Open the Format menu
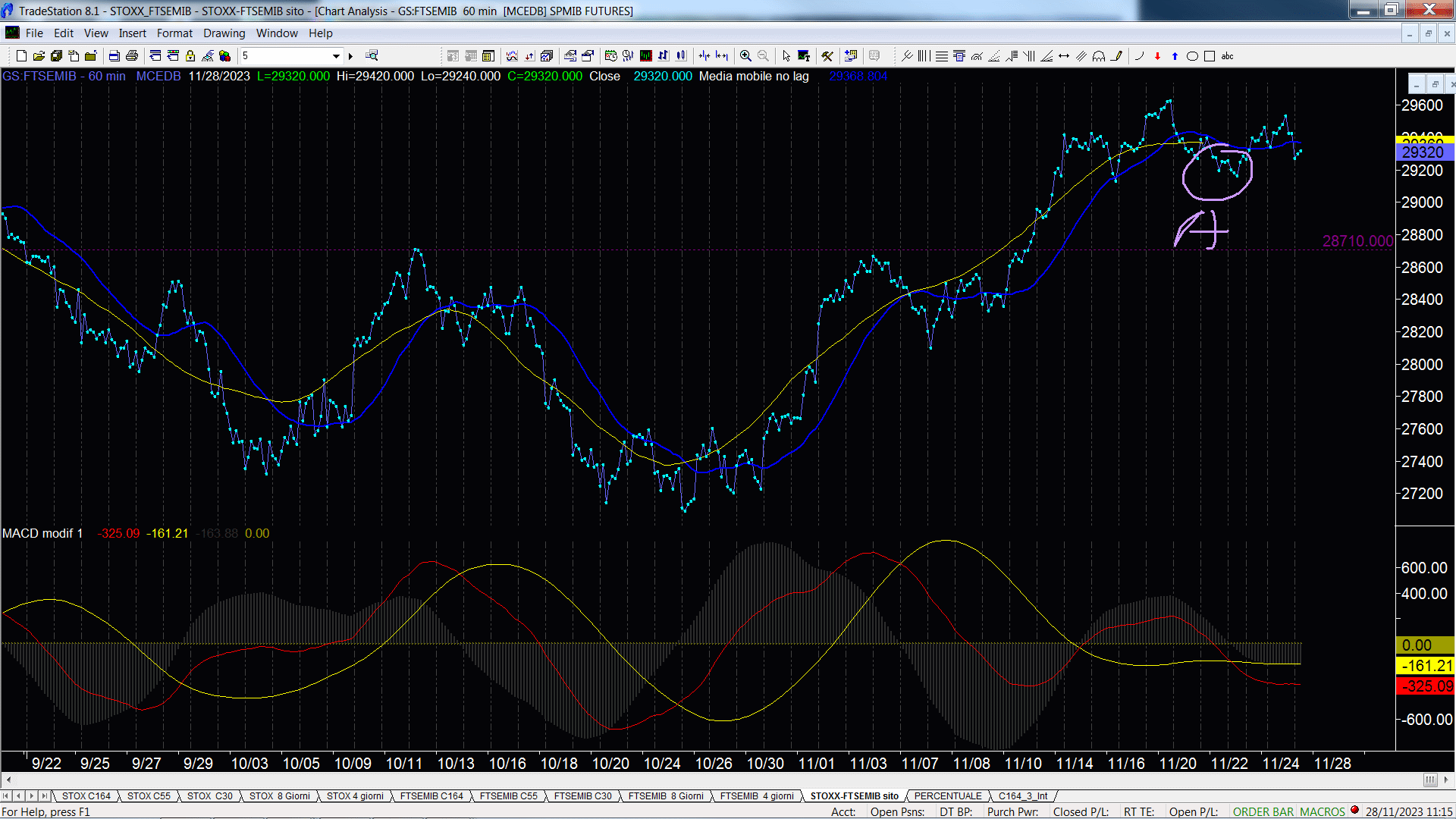Image resolution: width=1456 pixels, height=819 pixels. click(x=174, y=33)
